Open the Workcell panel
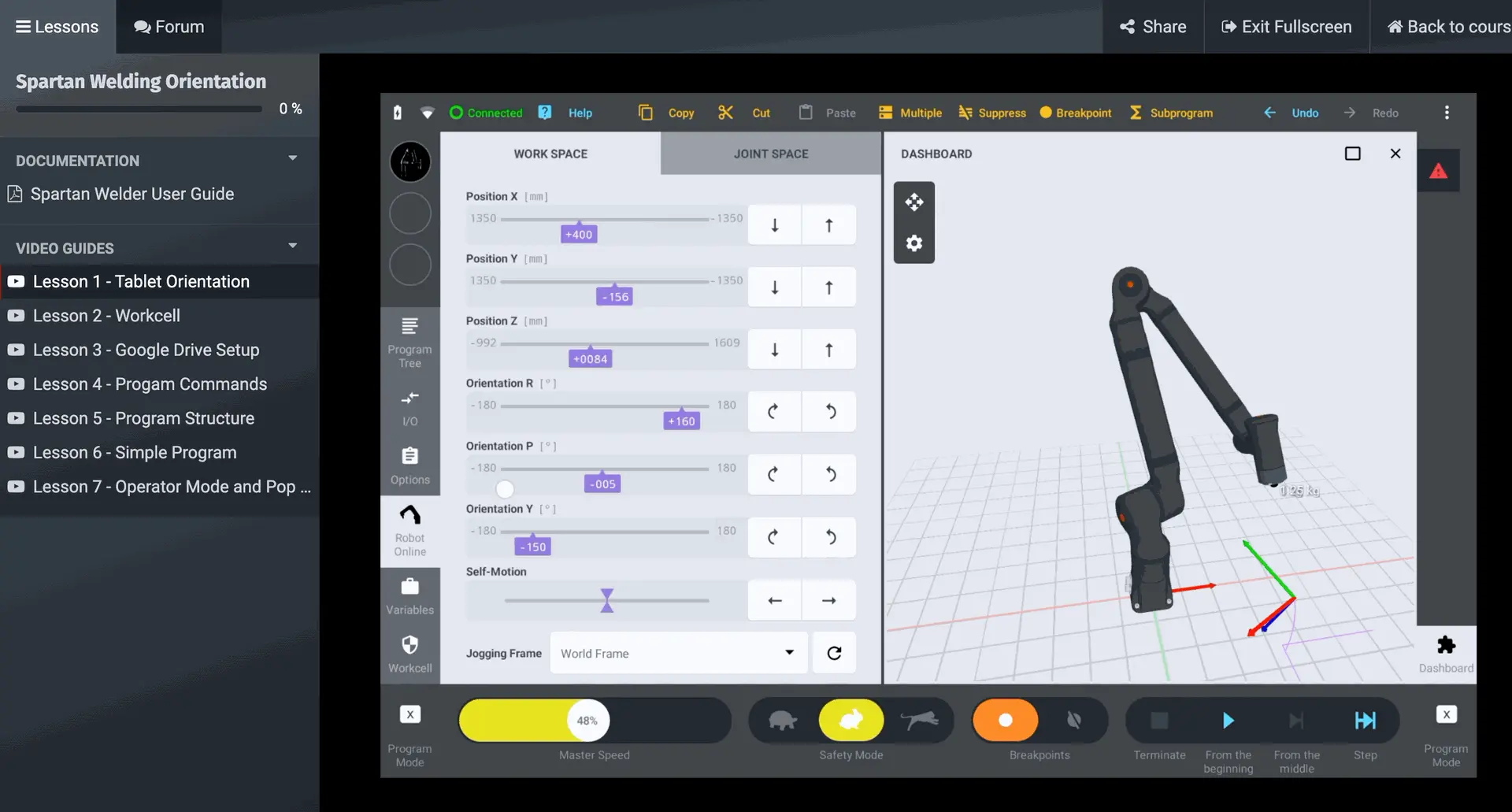 409,652
